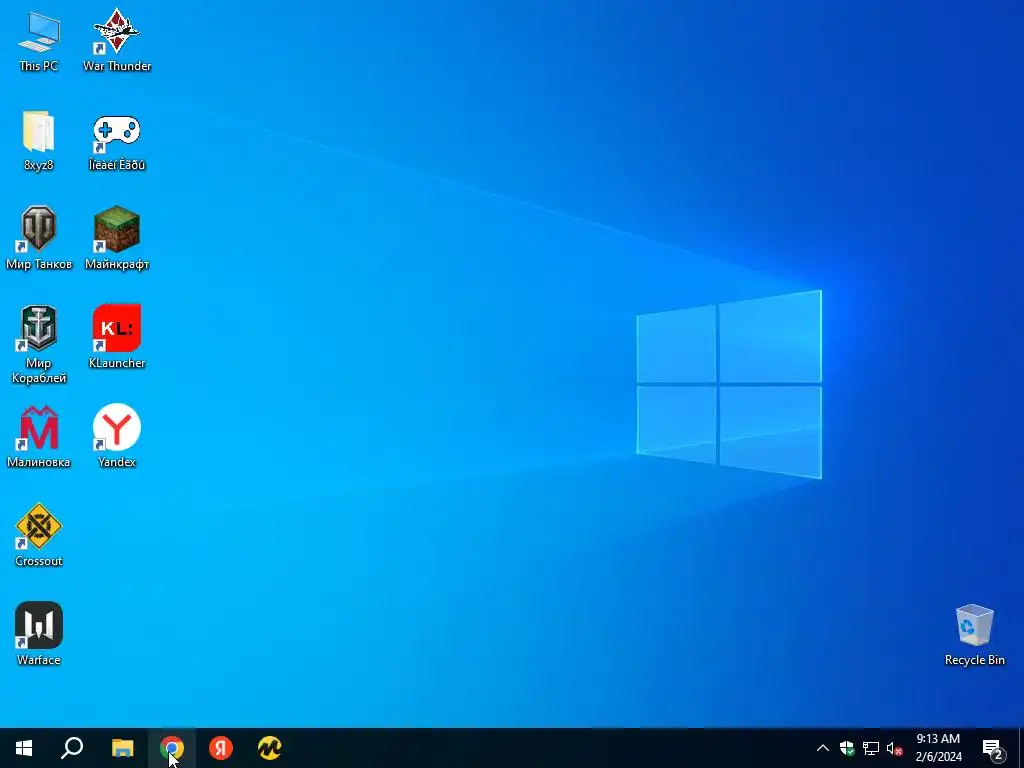
Task: Open the Windows Start menu
Action: [x=24, y=748]
